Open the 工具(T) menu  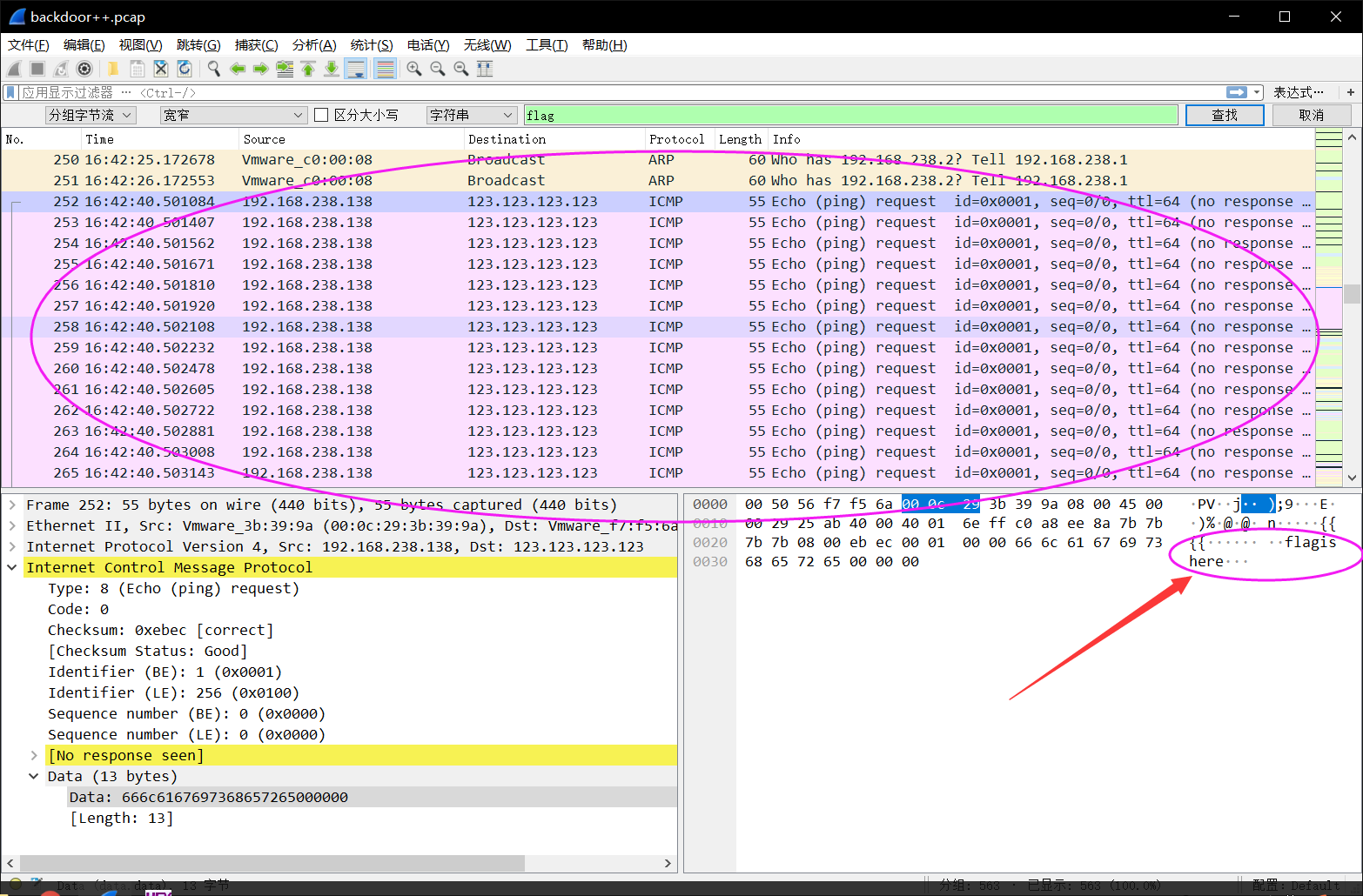pyautogui.click(x=547, y=44)
